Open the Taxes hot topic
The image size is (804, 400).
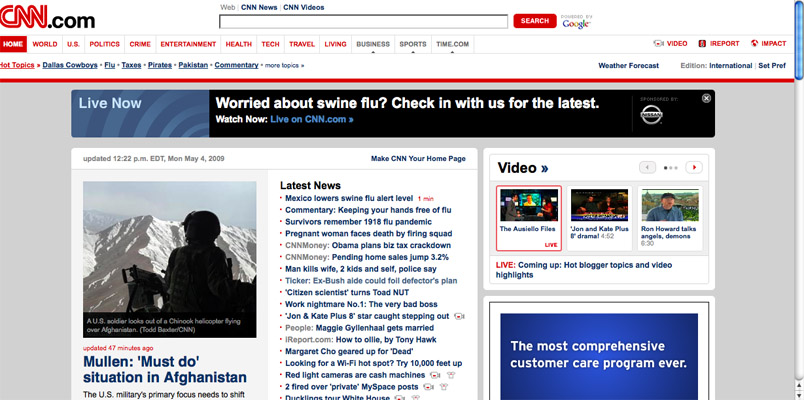click(x=131, y=65)
